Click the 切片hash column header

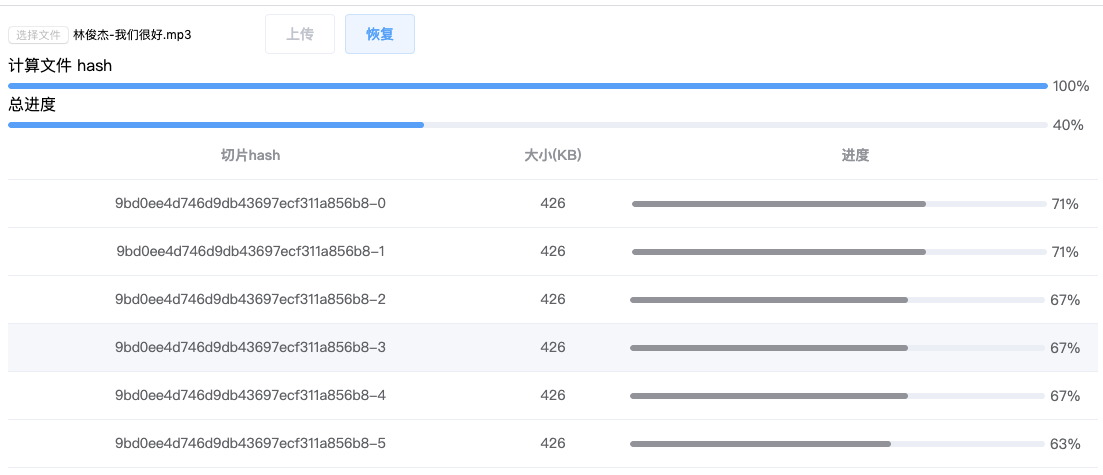(250, 155)
